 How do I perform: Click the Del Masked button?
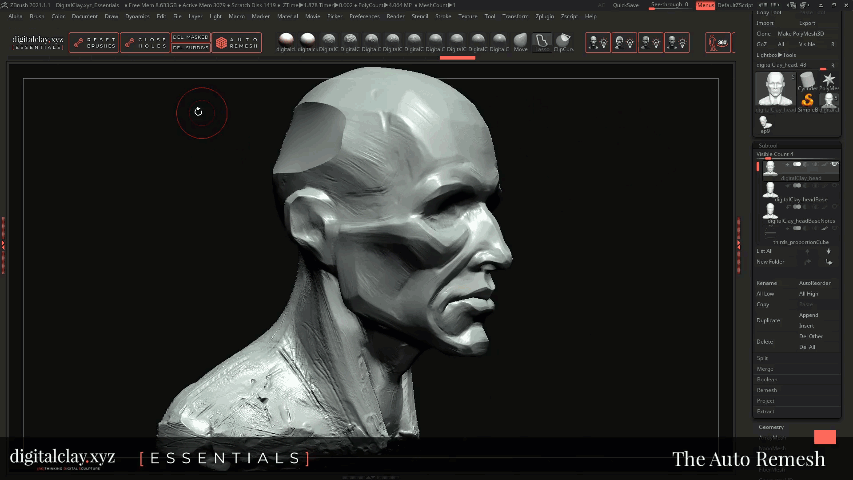(190, 38)
